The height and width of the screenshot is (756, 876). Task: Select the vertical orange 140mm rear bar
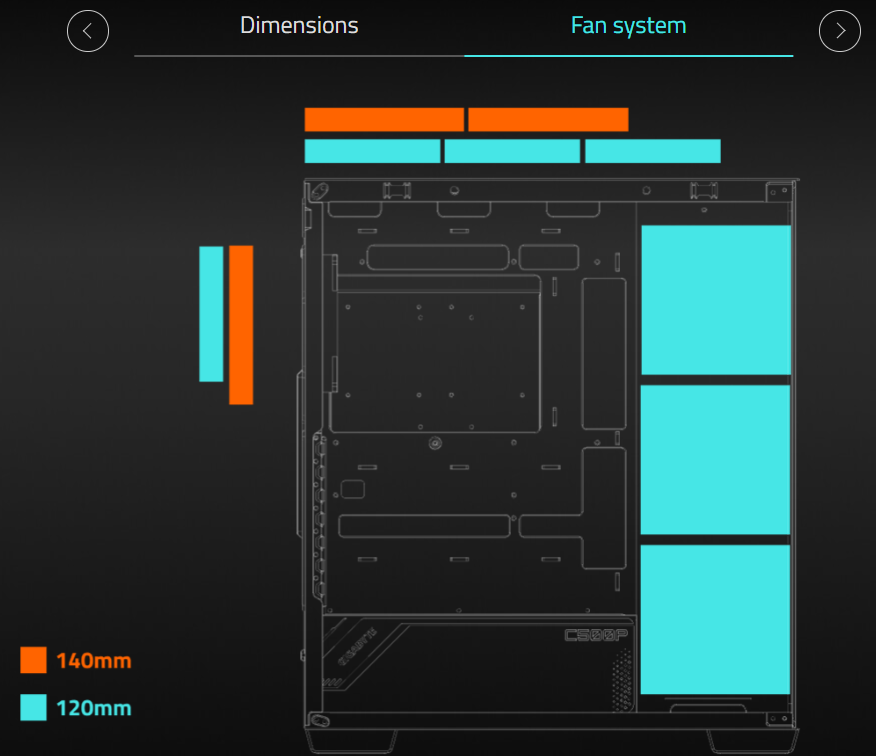coord(241,325)
